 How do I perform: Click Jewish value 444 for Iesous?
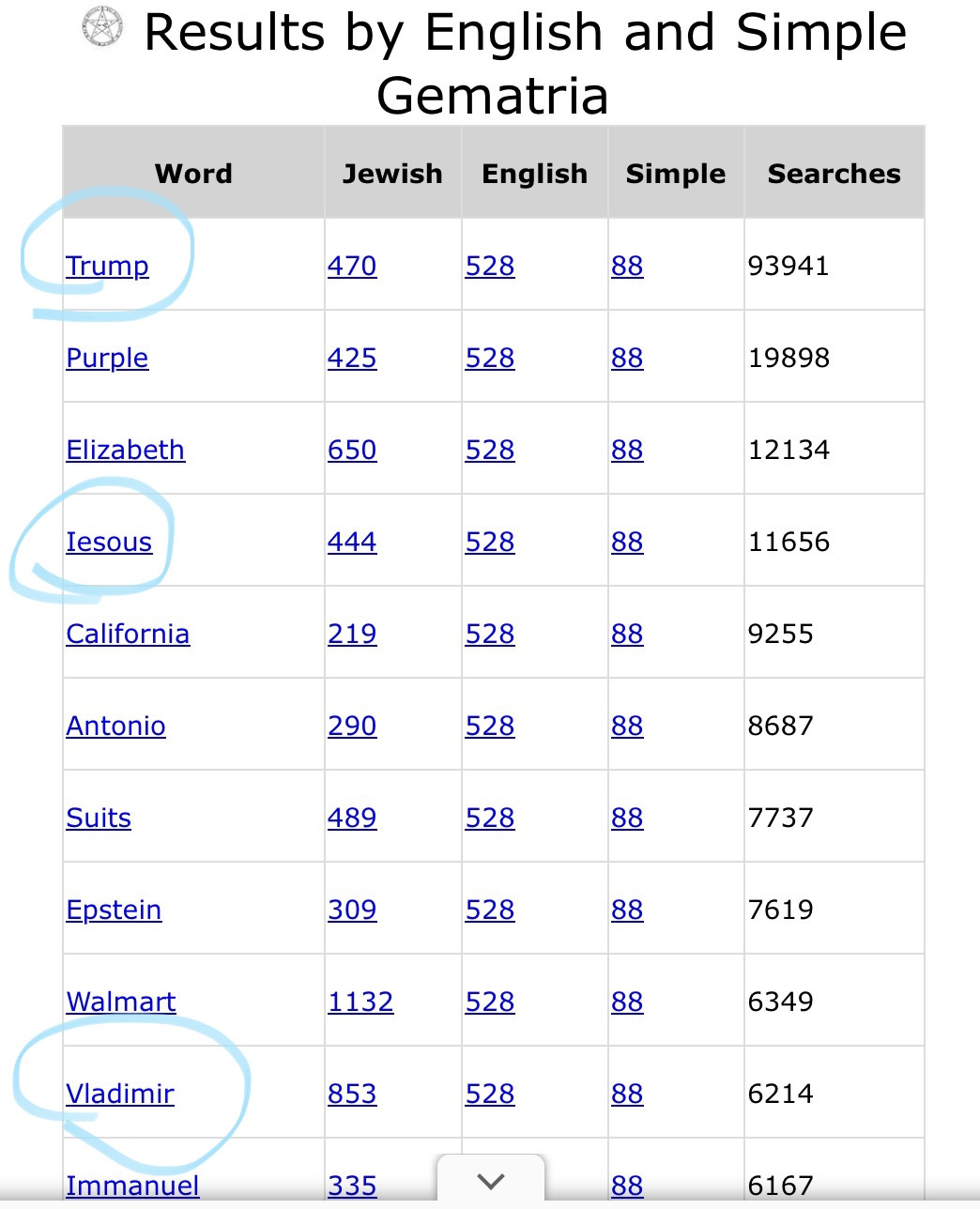[x=352, y=542]
